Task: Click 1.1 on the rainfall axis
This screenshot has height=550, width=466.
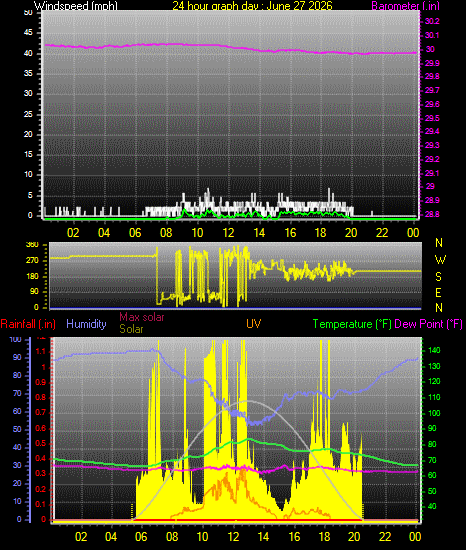Action: pyautogui.click(x=41, y=352)
